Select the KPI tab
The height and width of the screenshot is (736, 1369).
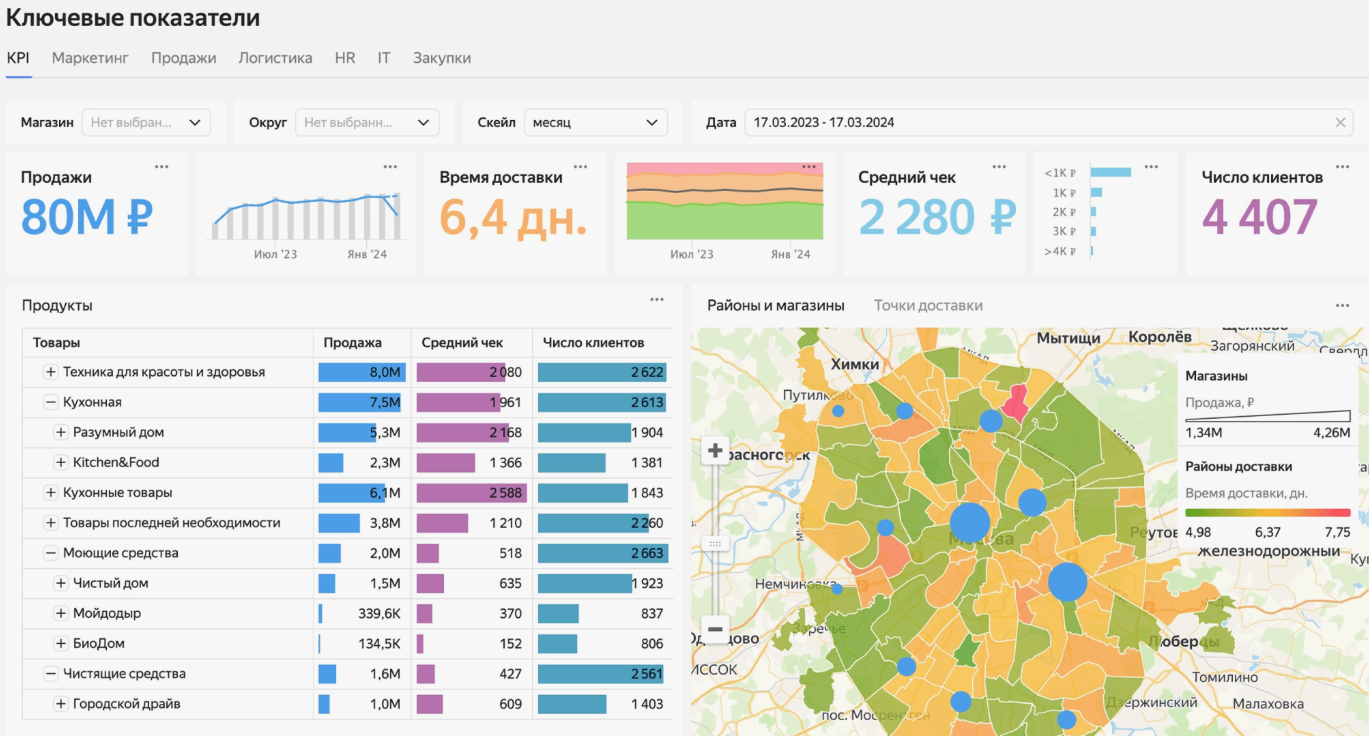pyautogui.click(x=18, y=58)
